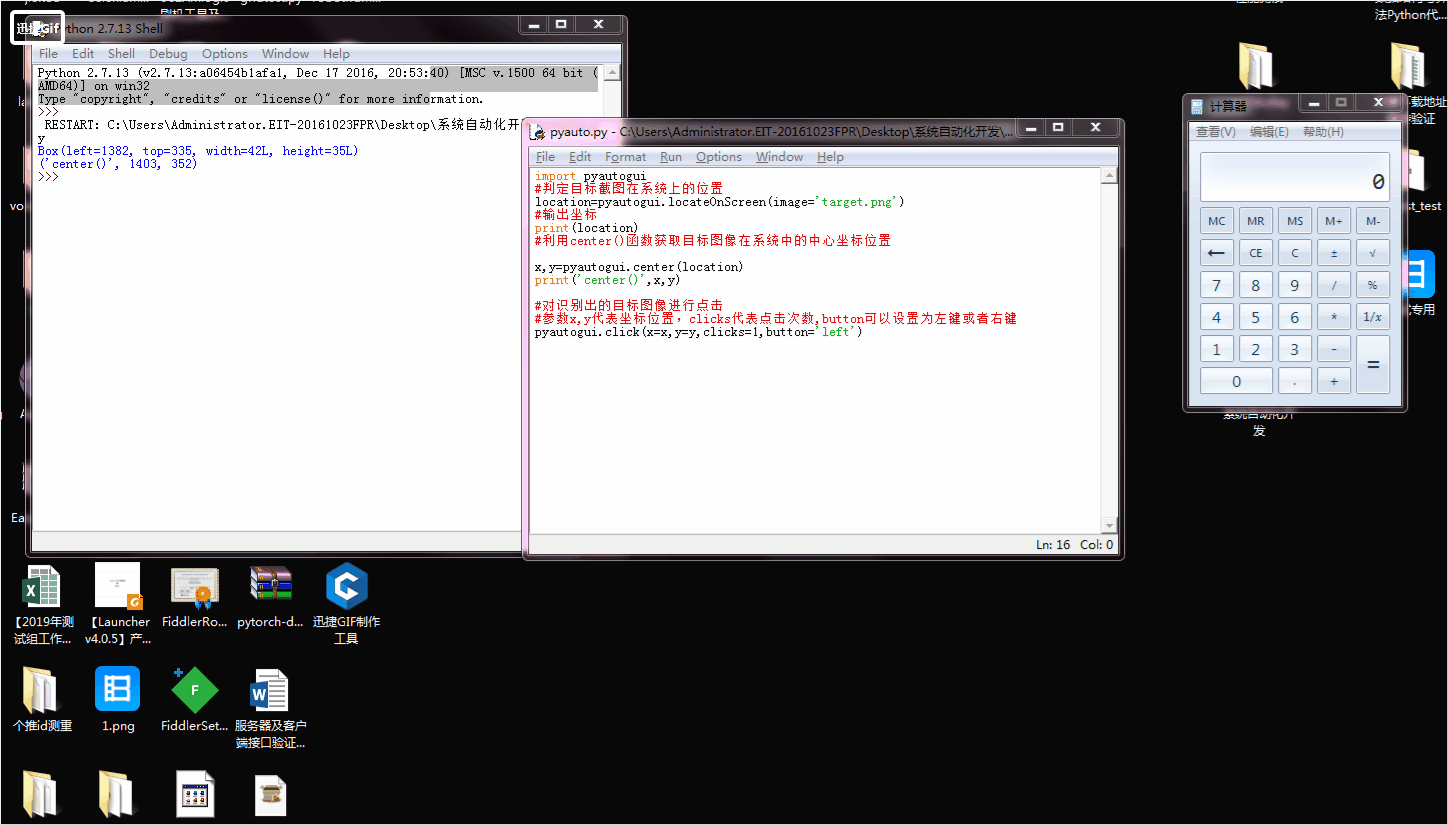Click the wide 0 calculator key
The width and height of the screenshot is (1448, 825).
click(1236, 381)
